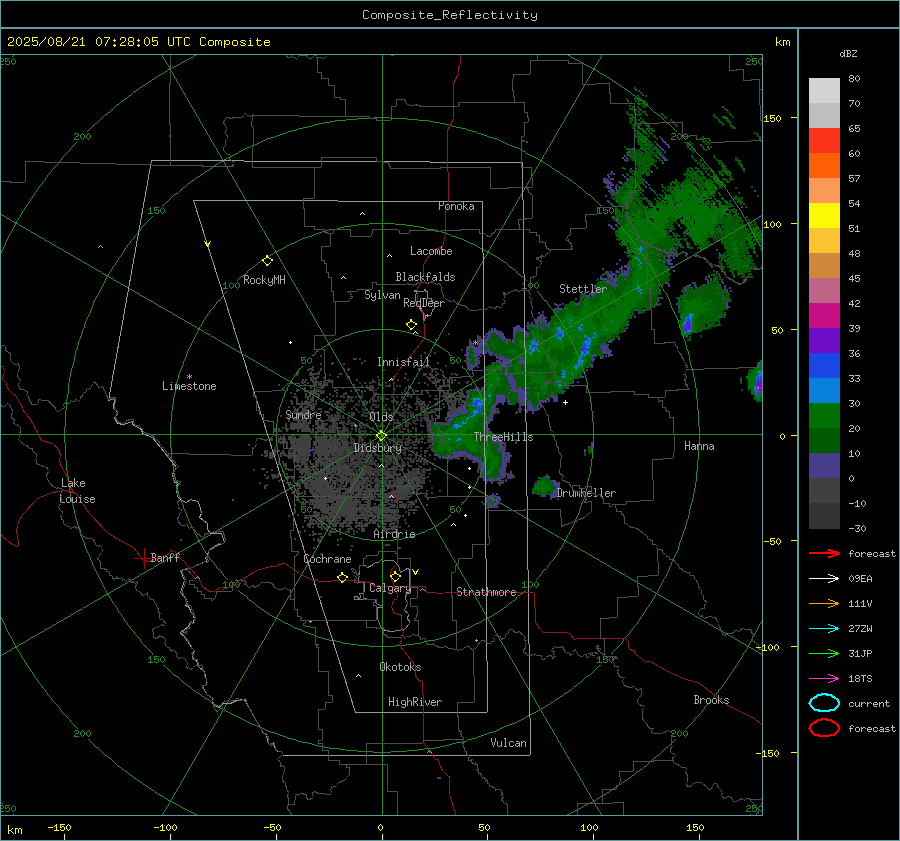The image size is (900, 841).
Task: Click the 42 dBZ magenta swatch
Action: click(824, 315)
